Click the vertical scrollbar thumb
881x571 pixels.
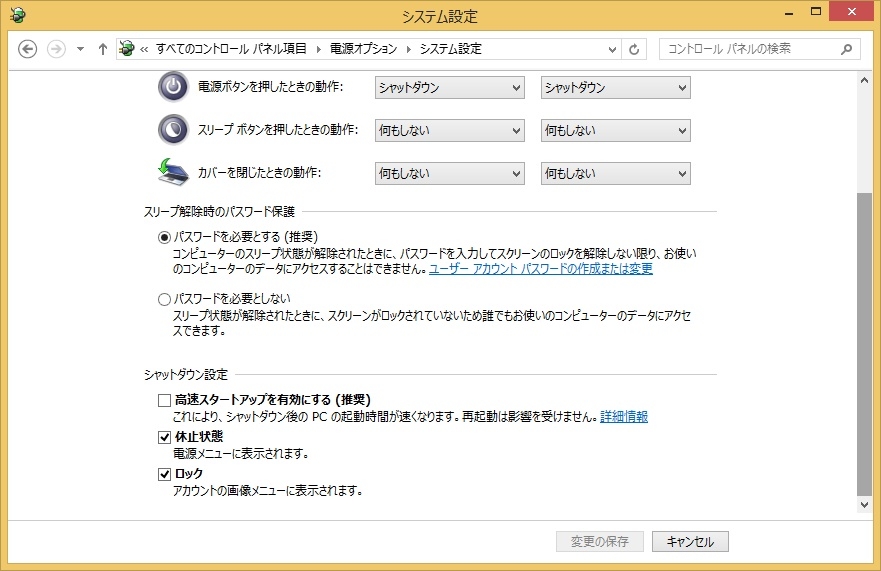[864, 344]
